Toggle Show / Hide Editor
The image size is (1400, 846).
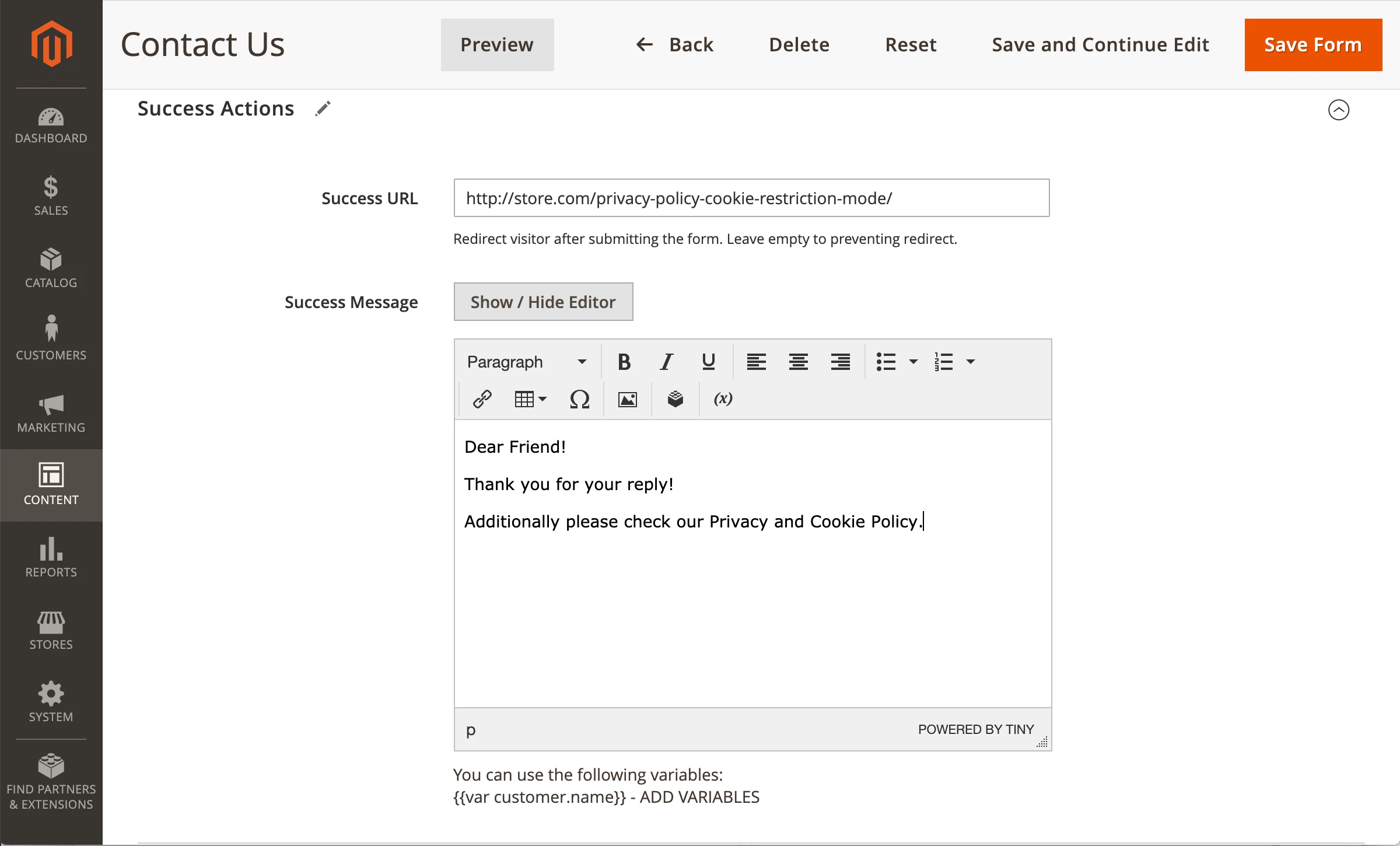pos(543,302)
